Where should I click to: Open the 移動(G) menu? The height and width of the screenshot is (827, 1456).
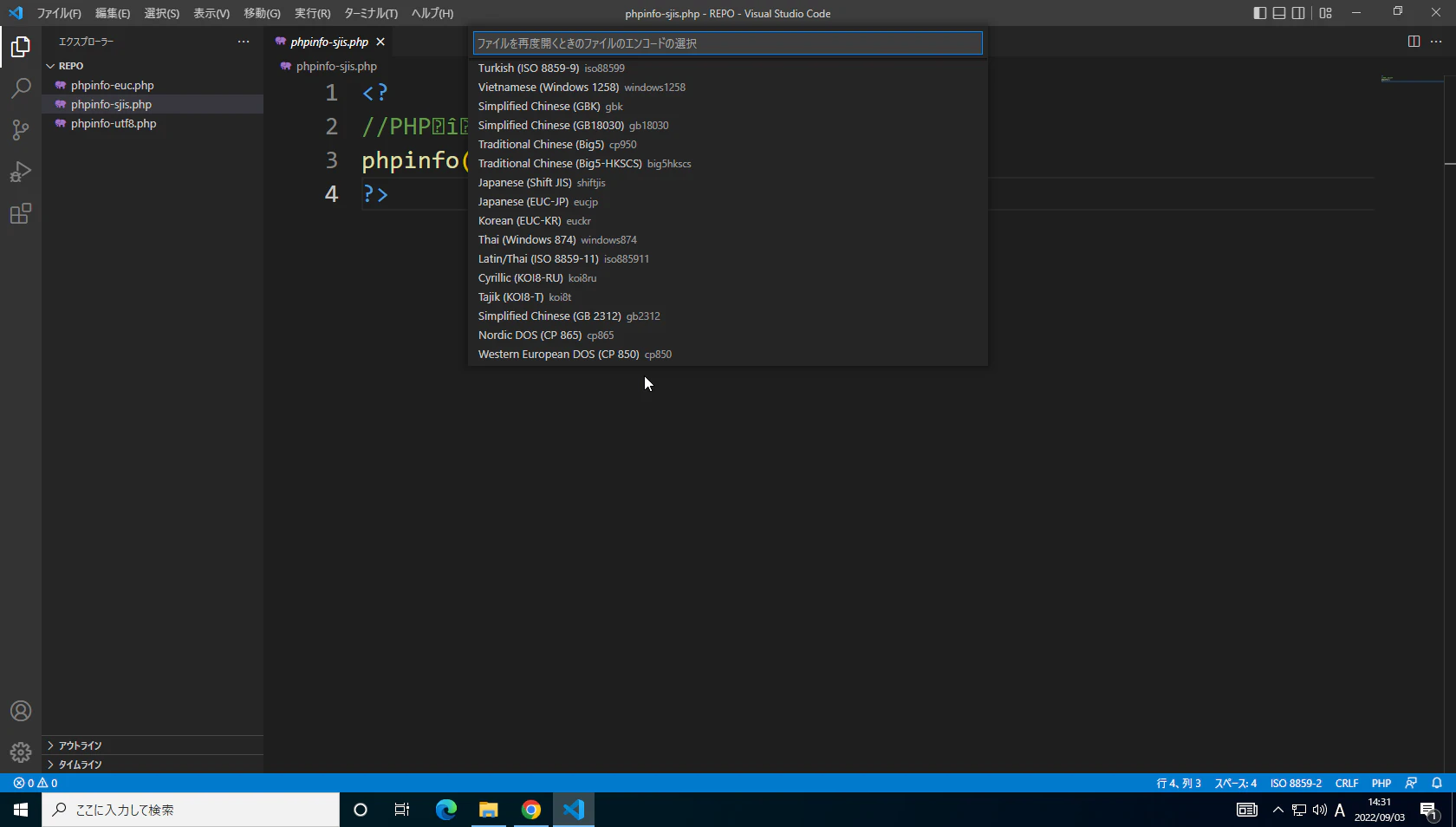click(262, 13)
